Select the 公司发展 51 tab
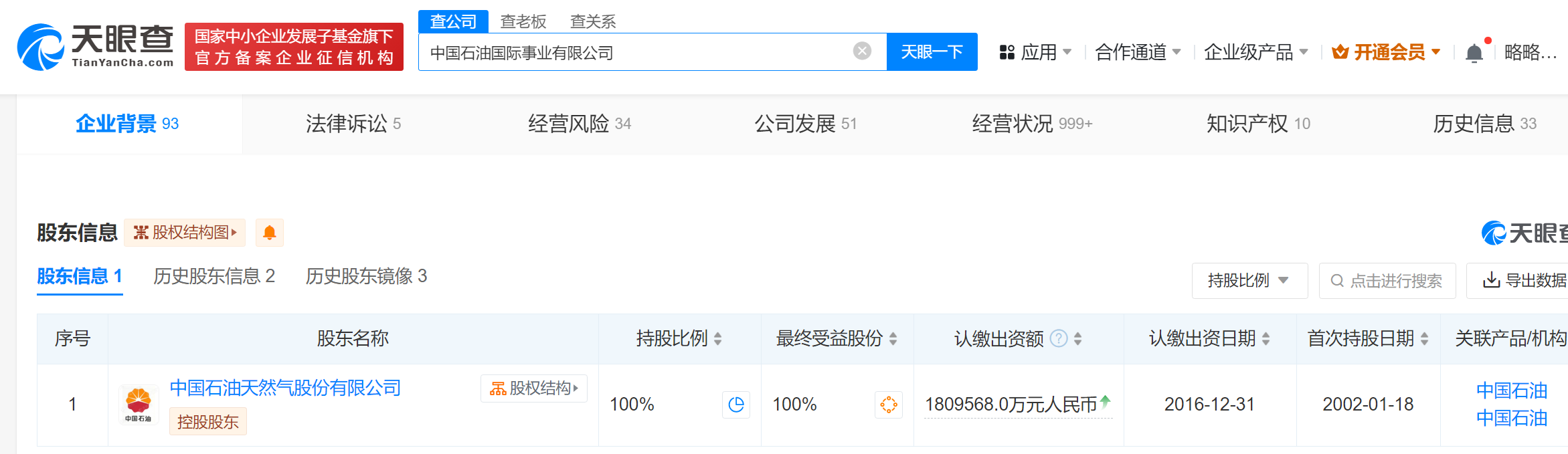The height and width of the screenshot is (454, 1568). tap(806, 124)
